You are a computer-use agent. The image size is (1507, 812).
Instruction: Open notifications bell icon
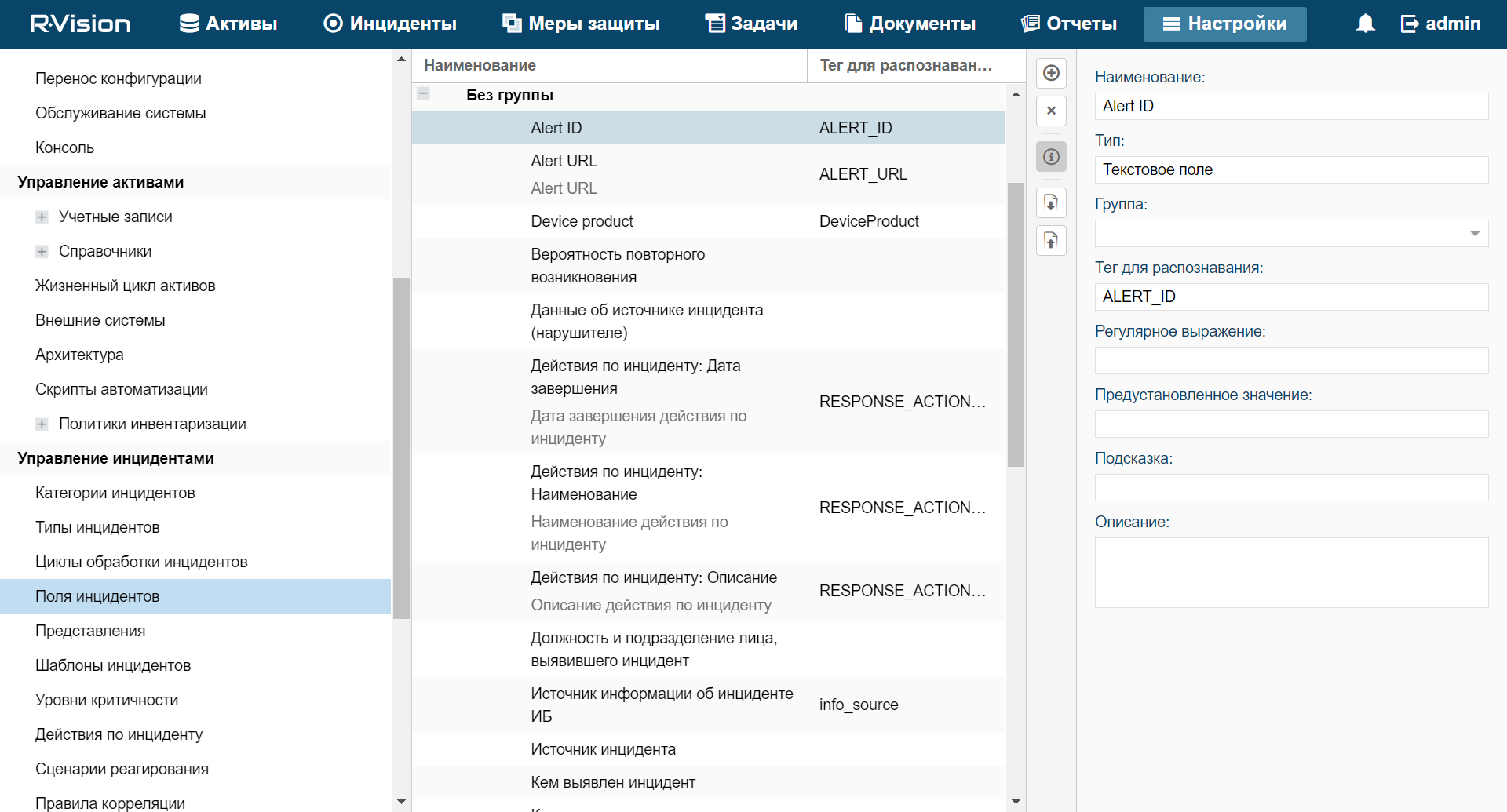pyautogui.click(x=1365, y=24)
